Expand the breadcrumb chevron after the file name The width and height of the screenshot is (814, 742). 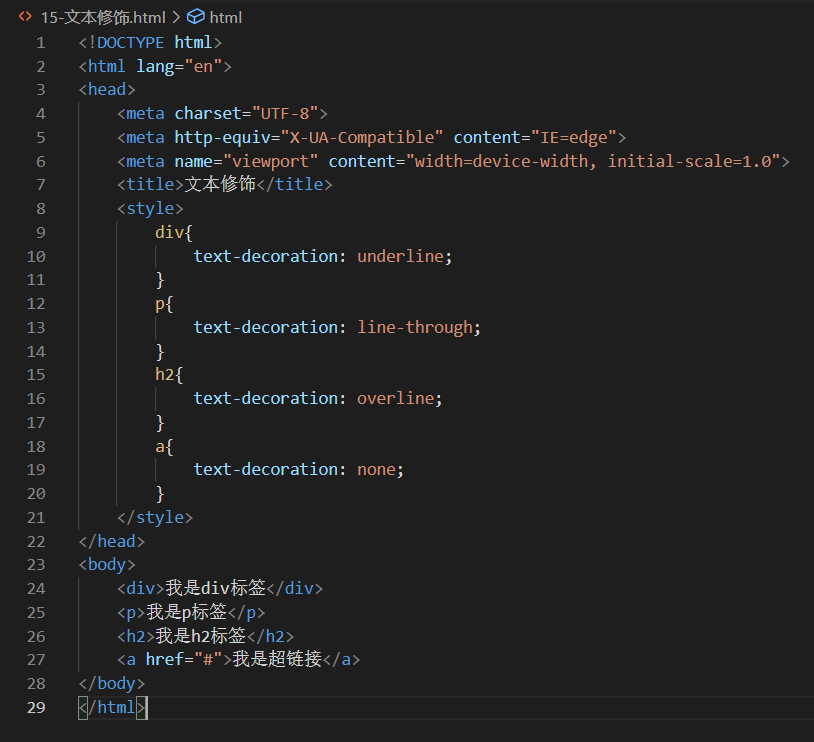point(177,18)
